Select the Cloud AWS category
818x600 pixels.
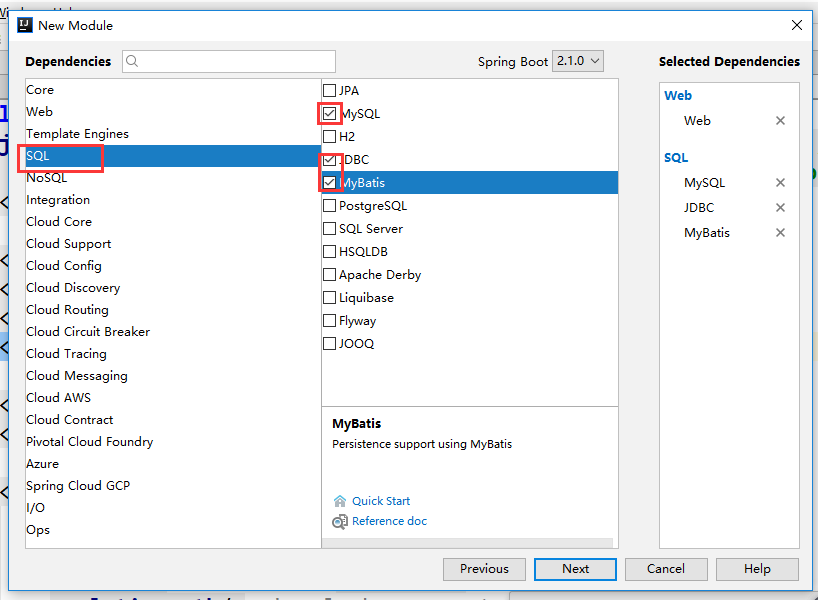point(173,398)
